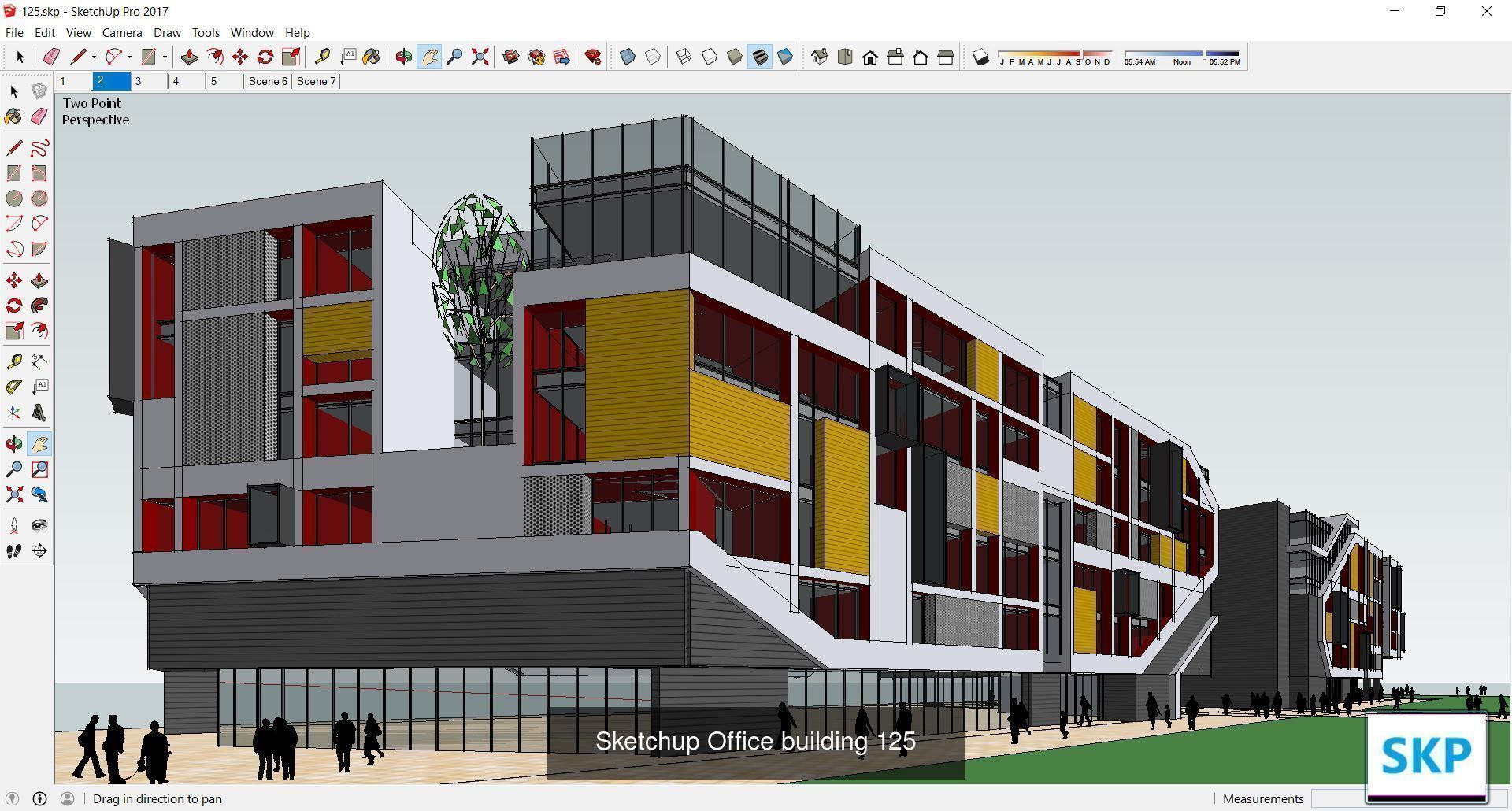The image size is (1512, 811).
Task: Expand the Line tool dropdown arrow
Action: 94,57
